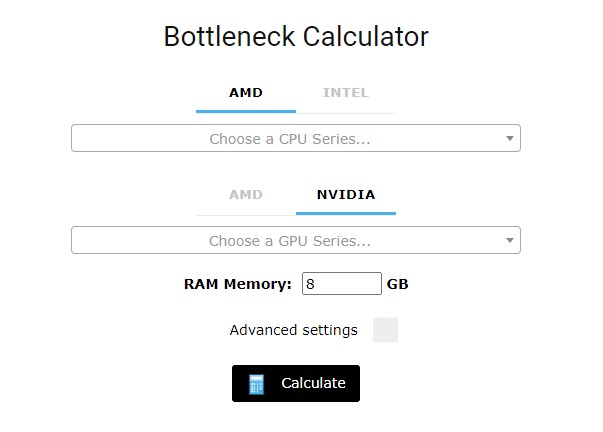This screenshot has height=432, width=603.
Task: Click the RAM Memory input field
Action: click(x=342, y=284)
